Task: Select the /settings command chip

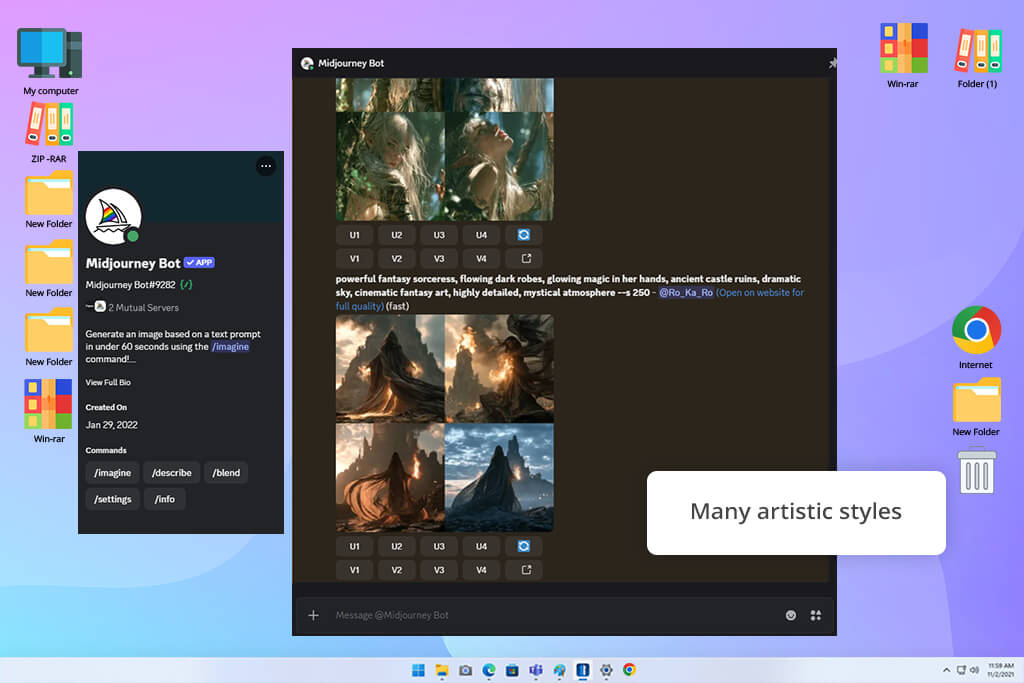Action: tap(112, 499)
